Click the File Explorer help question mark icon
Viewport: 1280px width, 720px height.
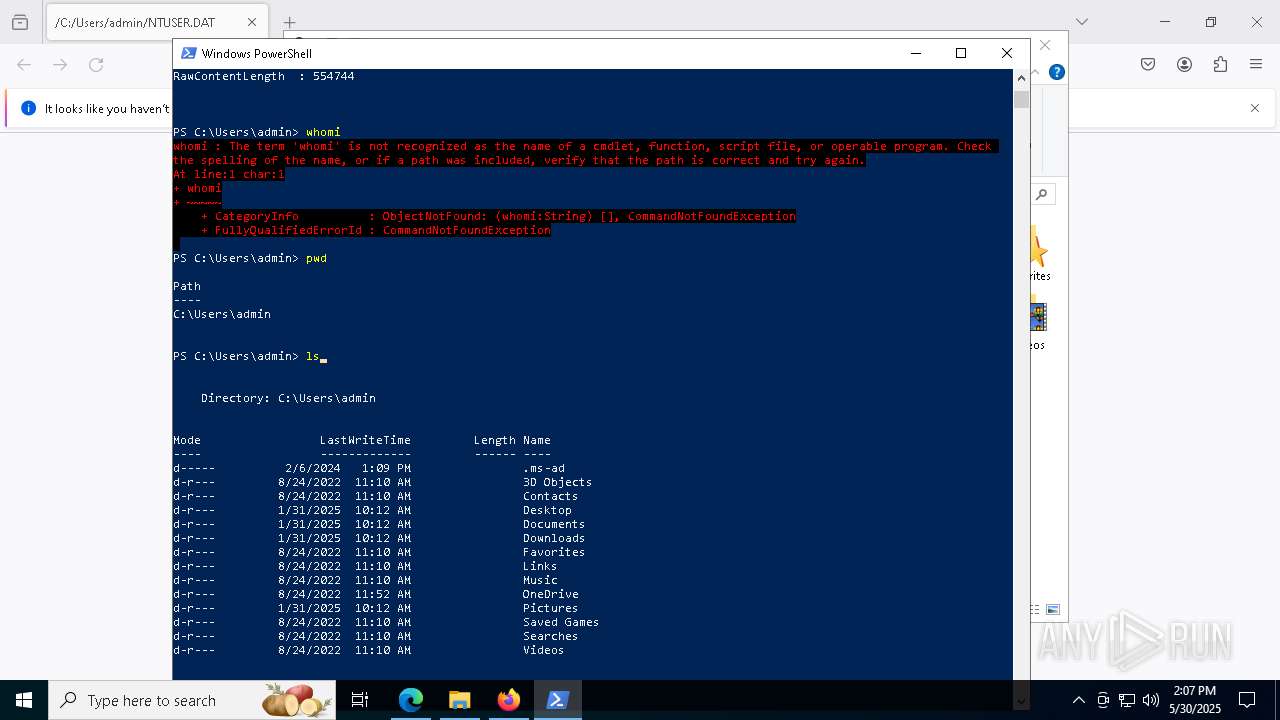(x=1057, y=72)
